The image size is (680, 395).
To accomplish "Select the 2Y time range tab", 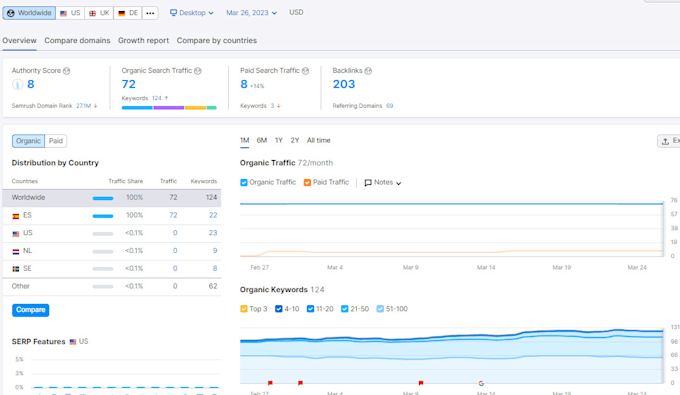I will pos(295,140).
